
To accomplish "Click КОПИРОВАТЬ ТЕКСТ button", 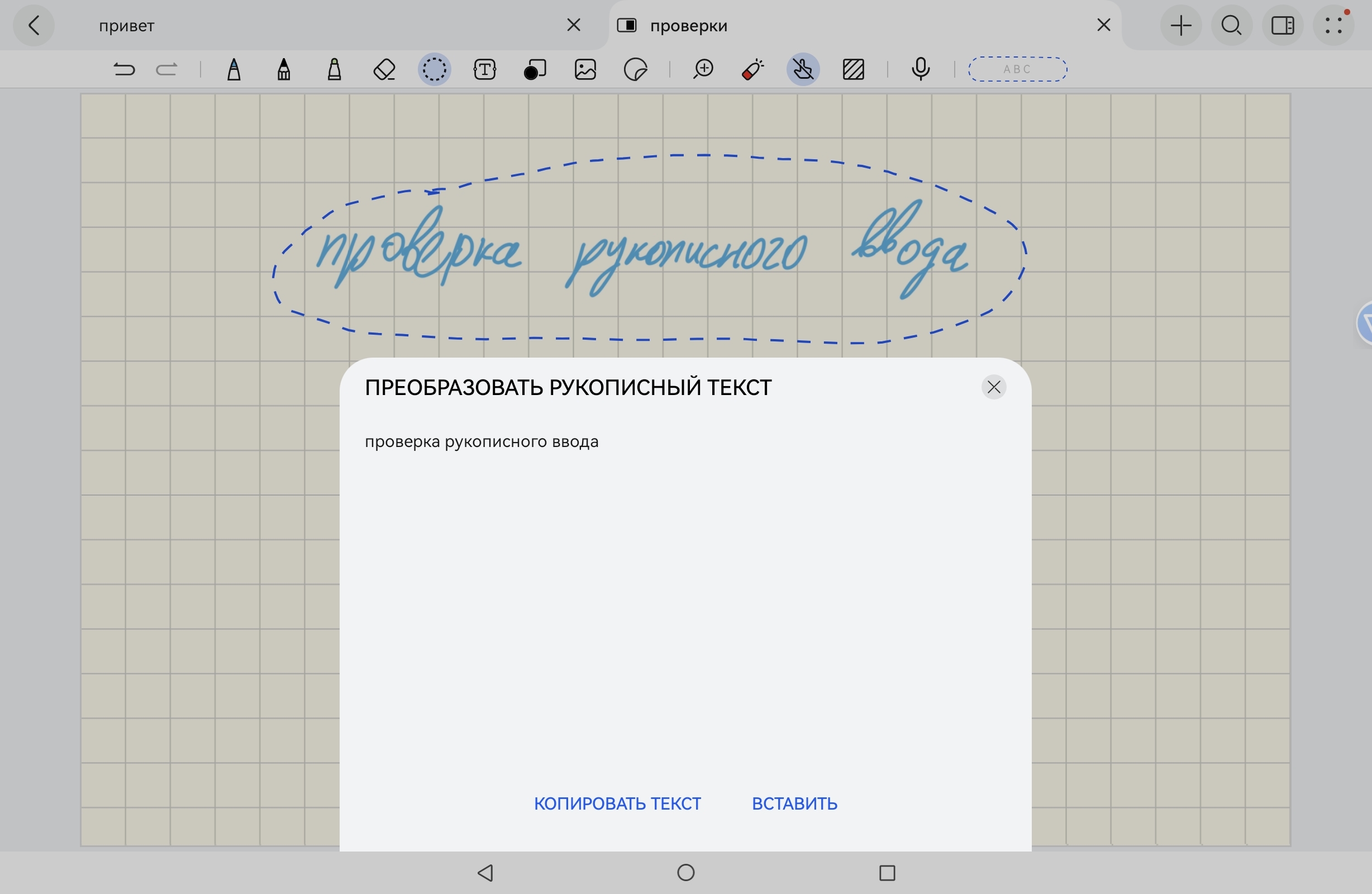I will click(617, 803).
